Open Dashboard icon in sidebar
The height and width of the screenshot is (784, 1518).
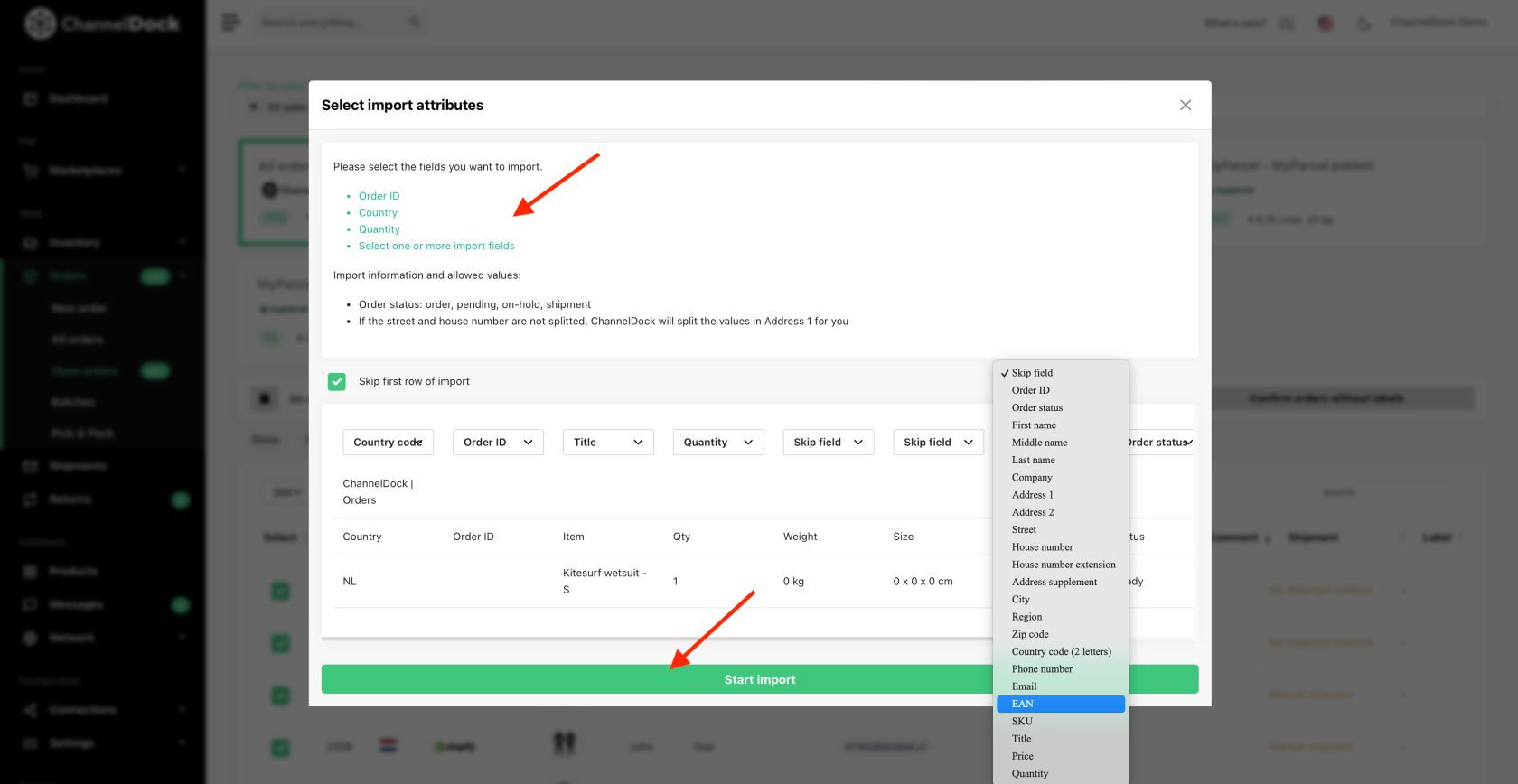point(30,98)
